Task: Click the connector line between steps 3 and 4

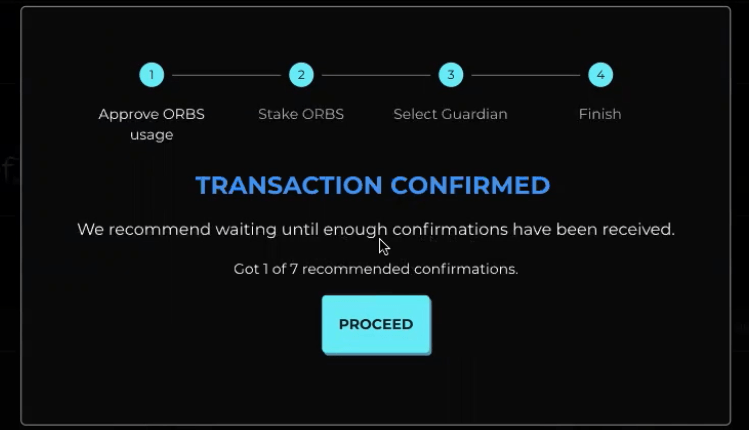Action: (525, 75)
